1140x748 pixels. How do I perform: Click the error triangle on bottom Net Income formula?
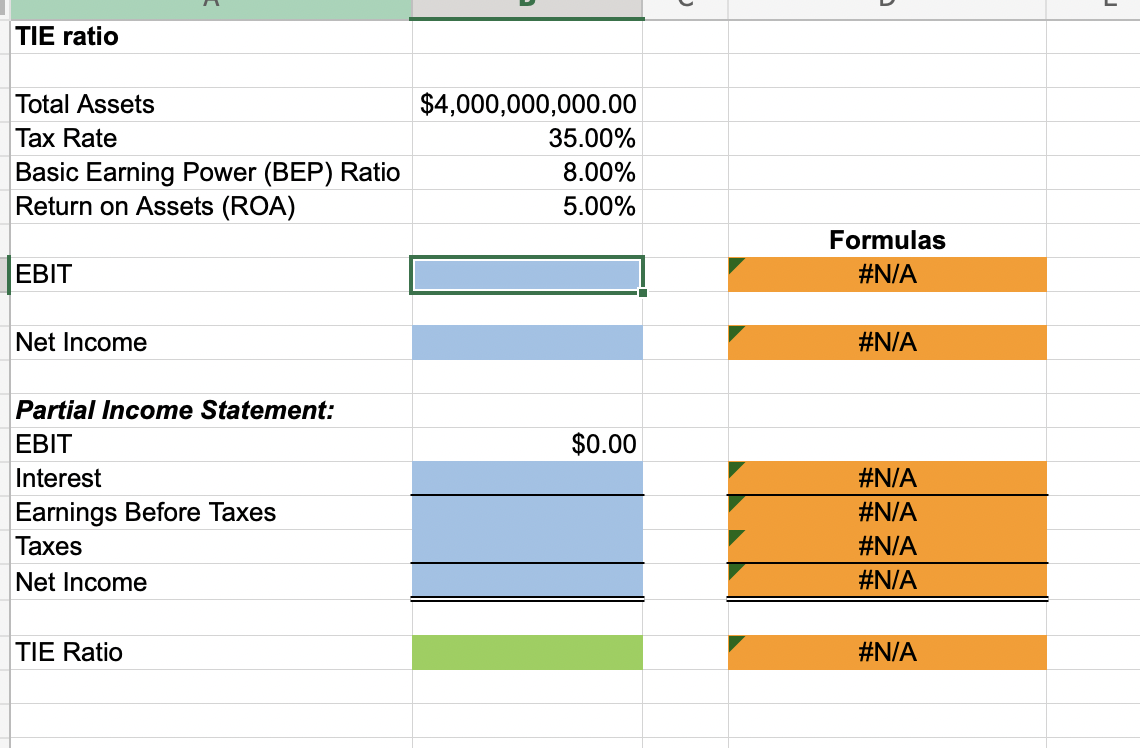[735, 569]
